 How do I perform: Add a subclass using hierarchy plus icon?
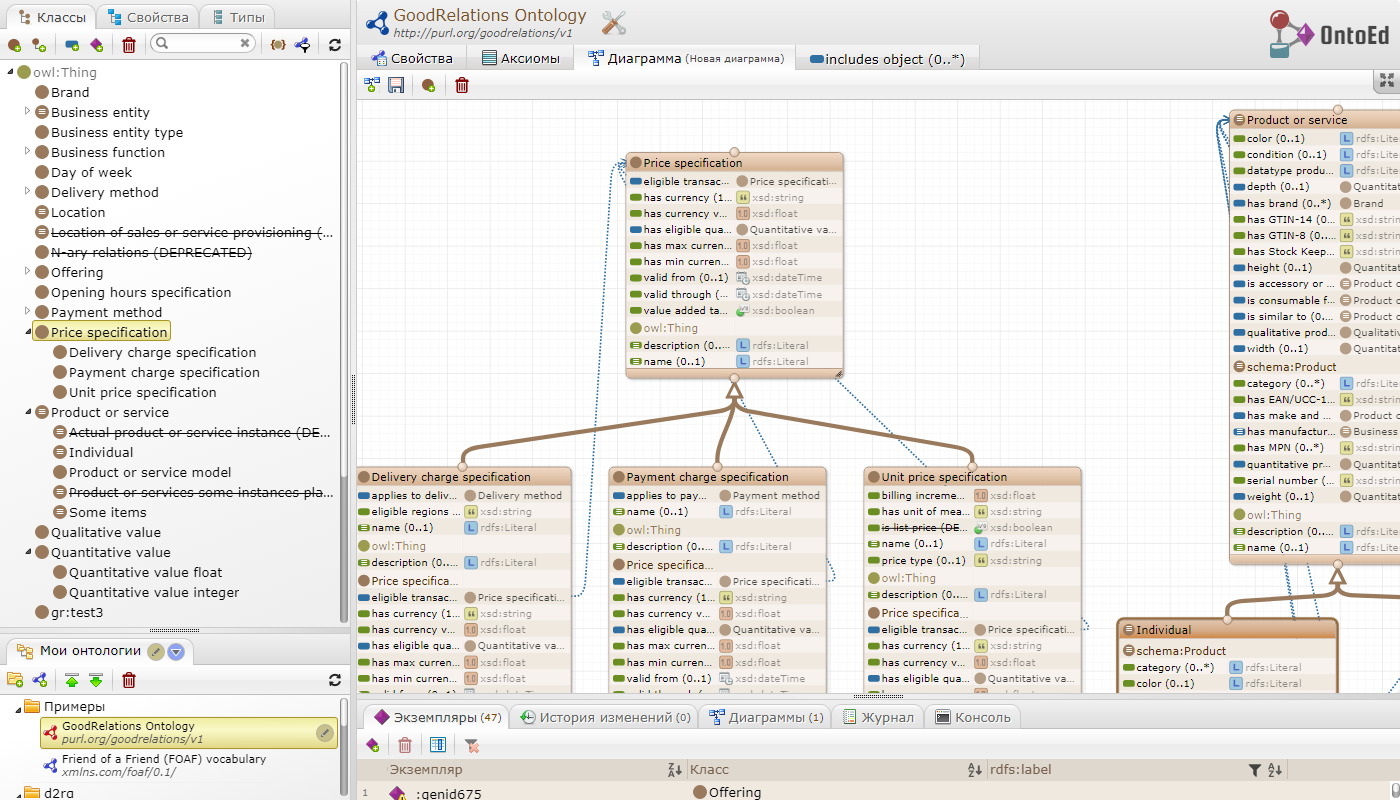coord(39,45)
